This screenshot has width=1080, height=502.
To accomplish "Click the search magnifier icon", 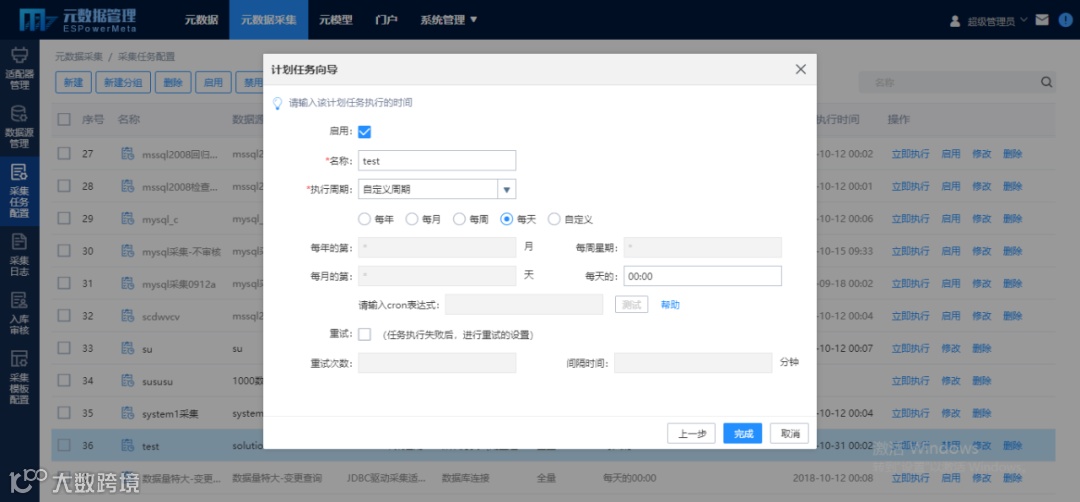I will click(x=1046, y=82).
